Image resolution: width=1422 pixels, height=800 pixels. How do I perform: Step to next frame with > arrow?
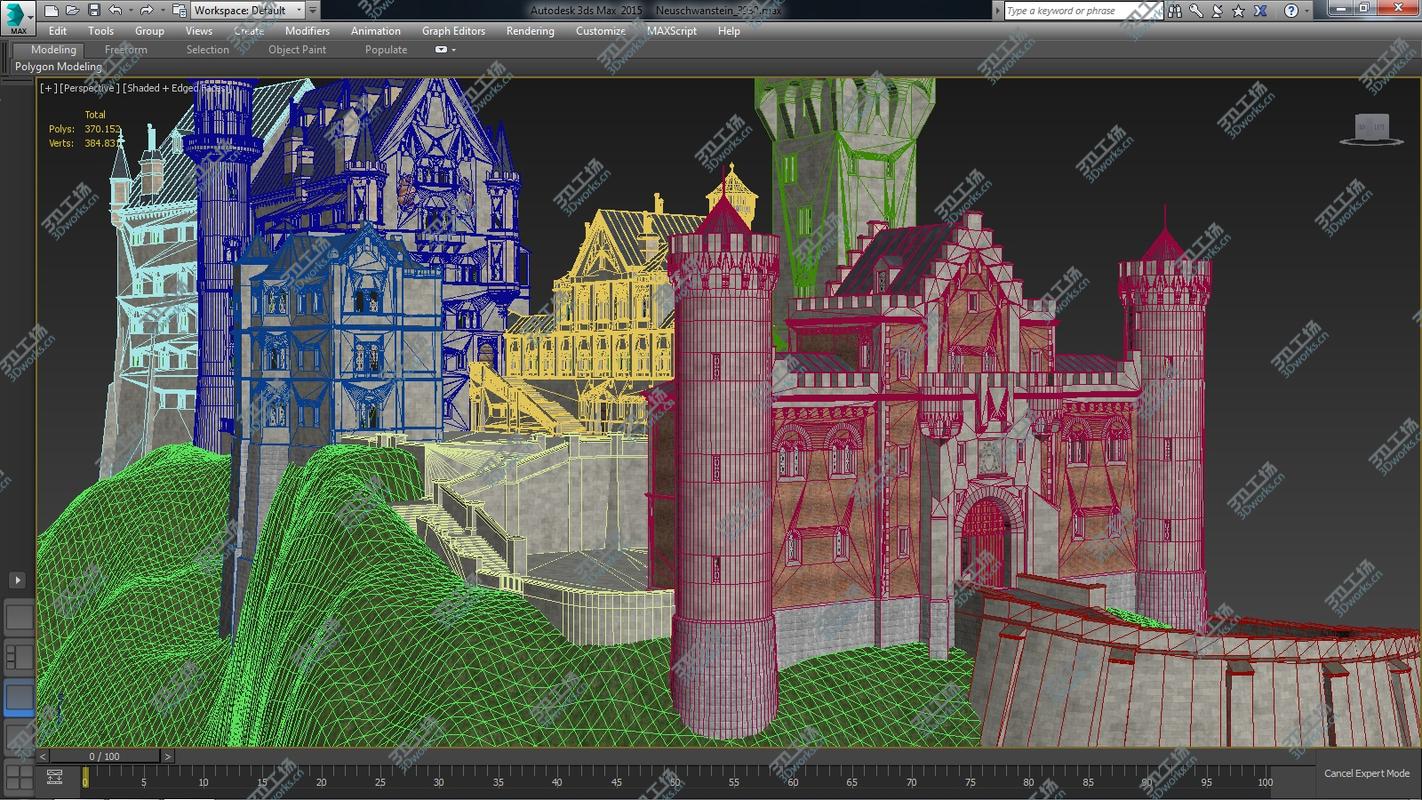click(x=168, y=757)
